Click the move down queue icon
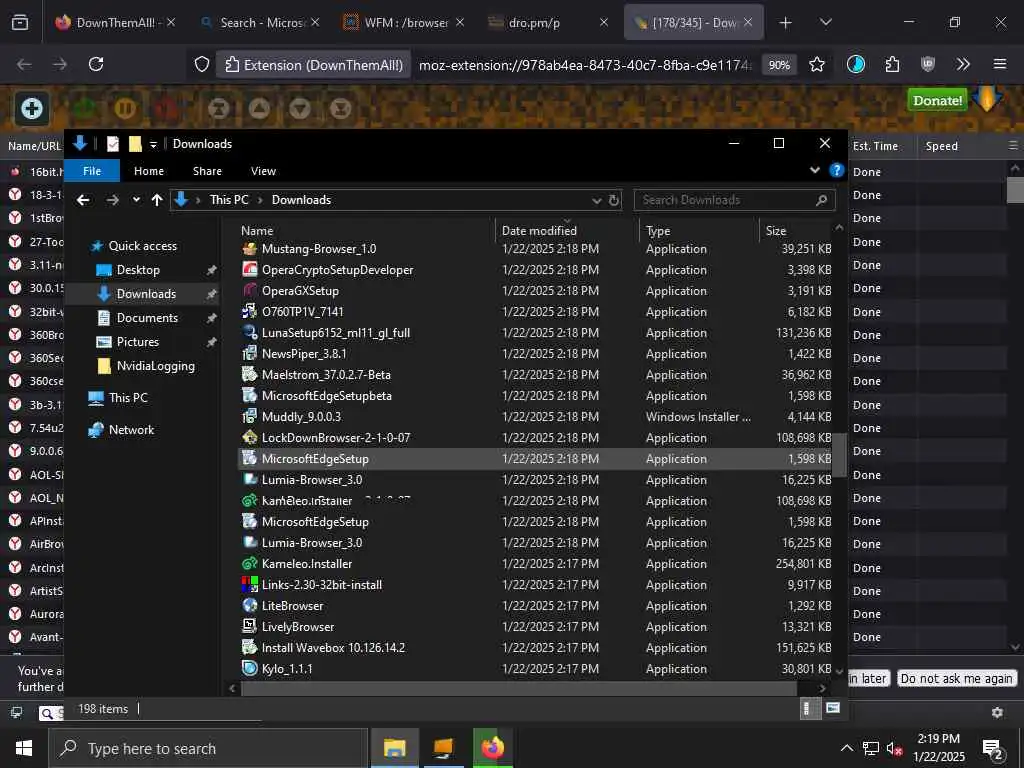Screen dimensions: 1024x768 pos(300,108)
